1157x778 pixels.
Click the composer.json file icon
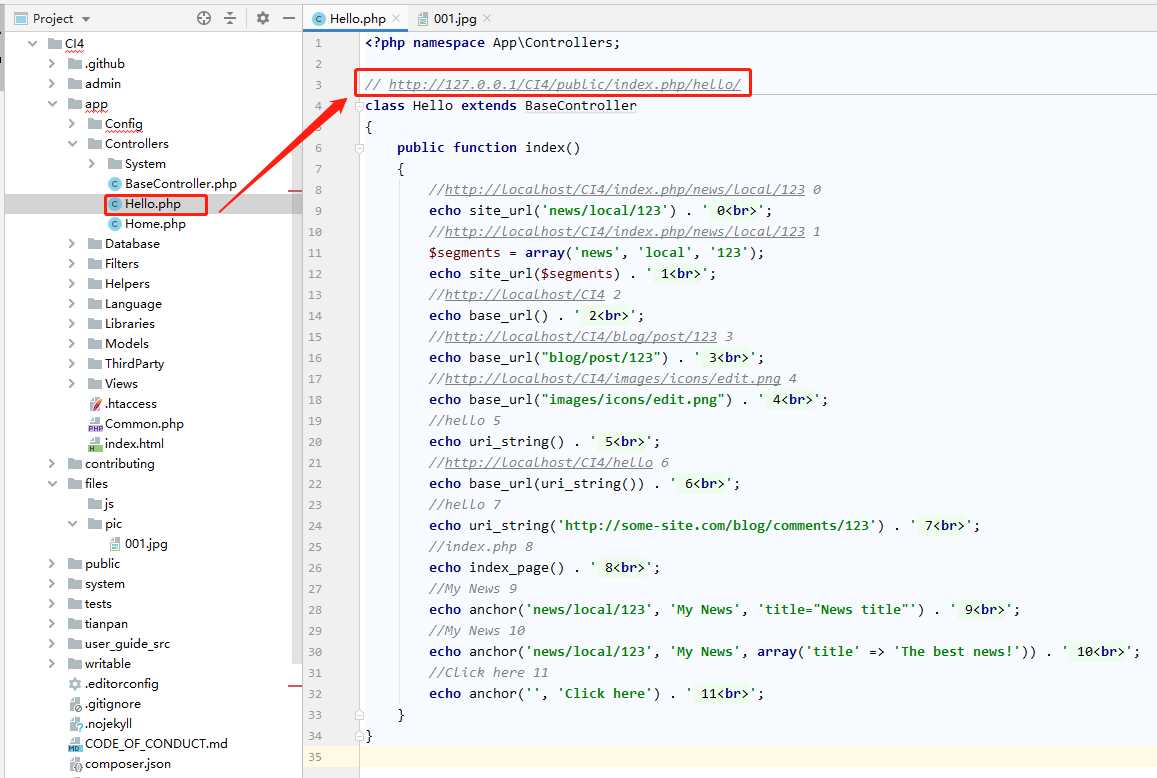[75, 765]
